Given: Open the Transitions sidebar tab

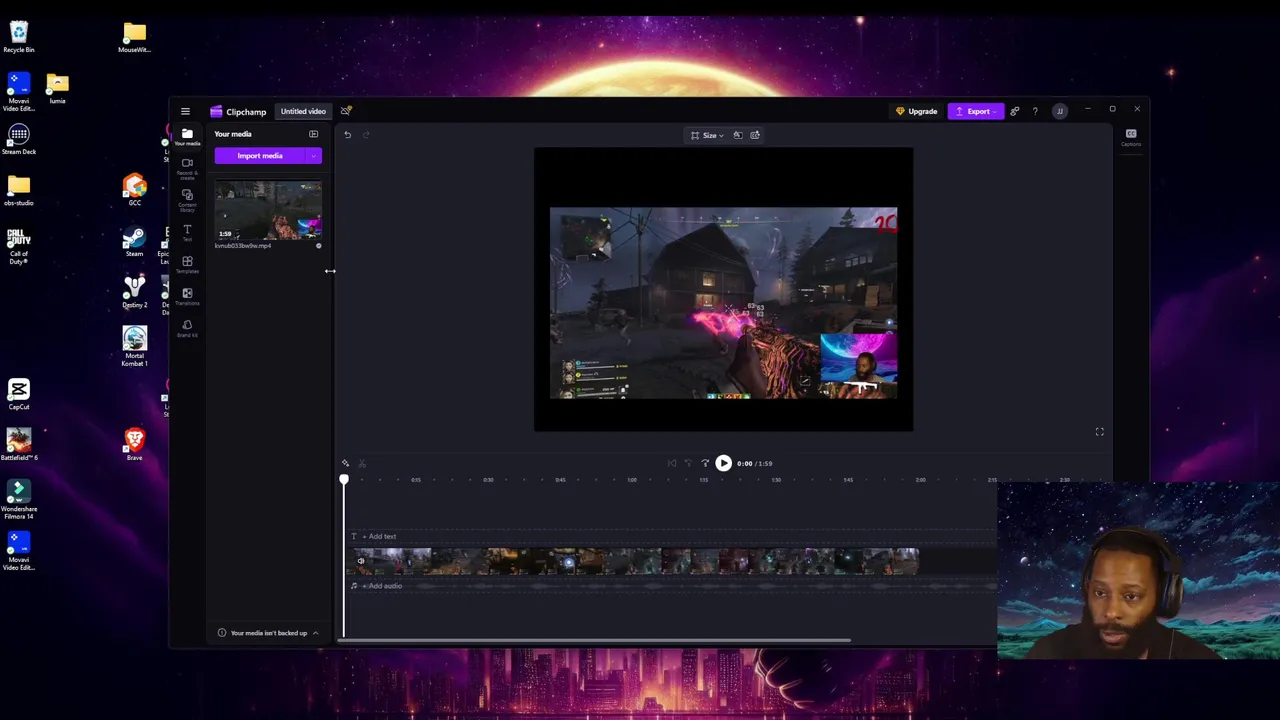Looking at the screenshot, I should point(187,296).
